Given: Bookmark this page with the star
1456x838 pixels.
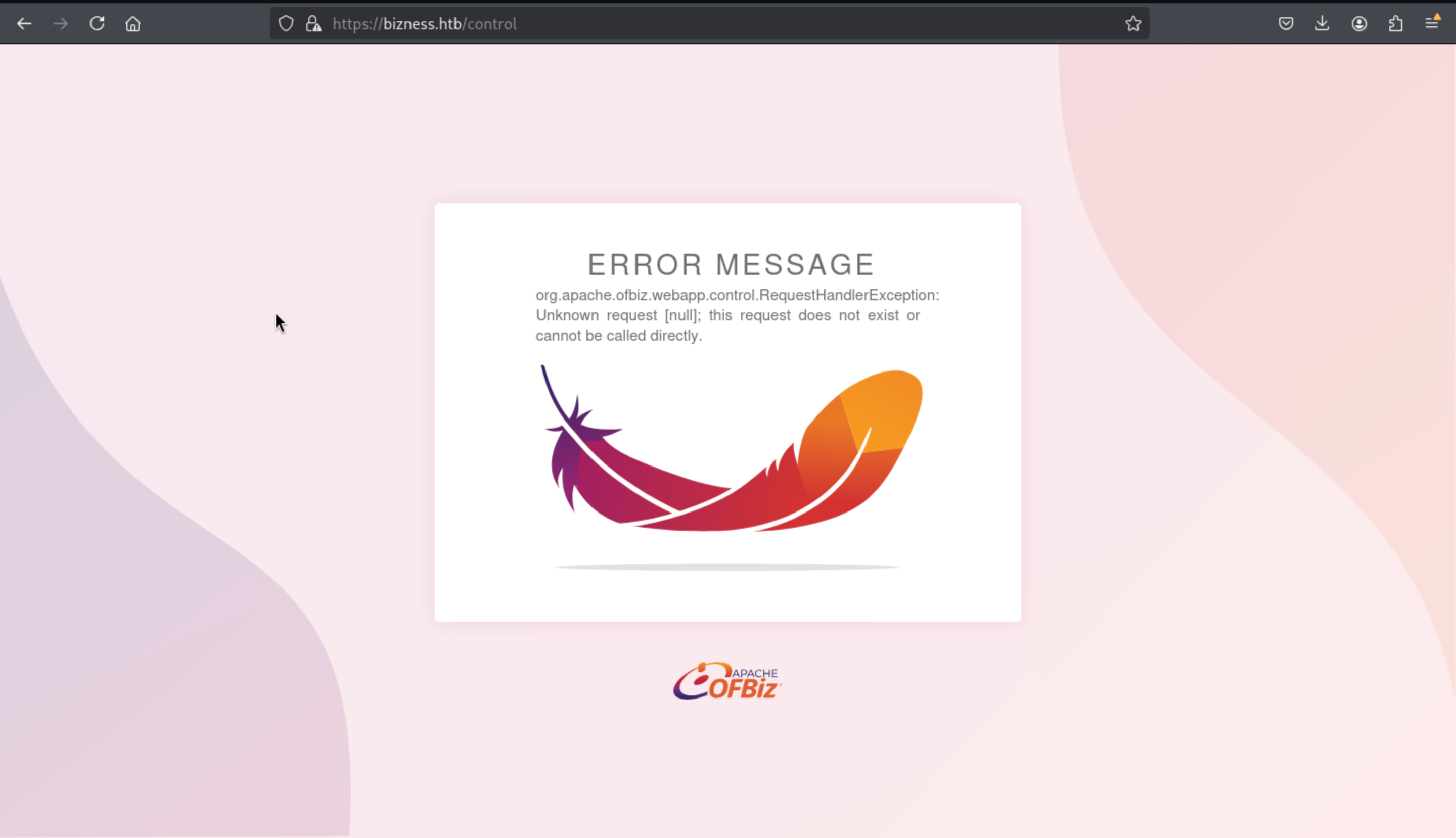Looking at the screenshot, I should coord(1133,24).
